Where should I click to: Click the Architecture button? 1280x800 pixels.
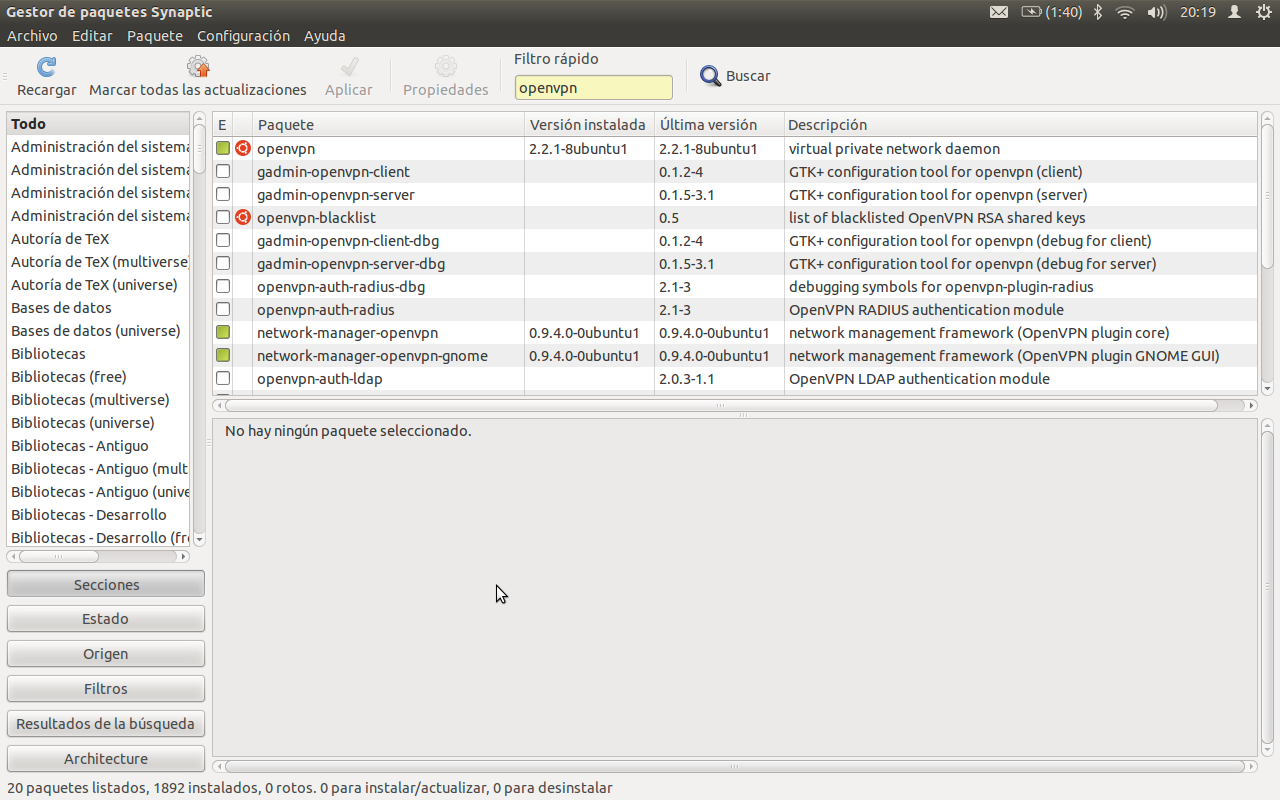[x=106, y=758]
